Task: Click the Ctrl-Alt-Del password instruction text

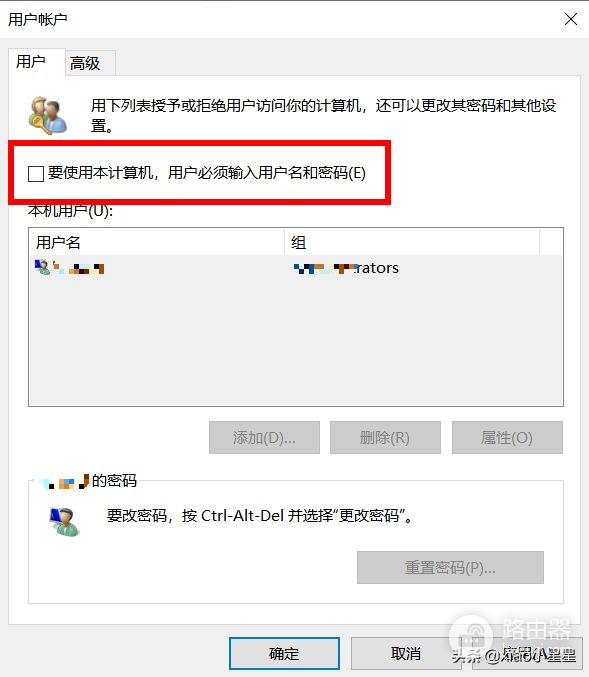Action: tap(260, 516)
